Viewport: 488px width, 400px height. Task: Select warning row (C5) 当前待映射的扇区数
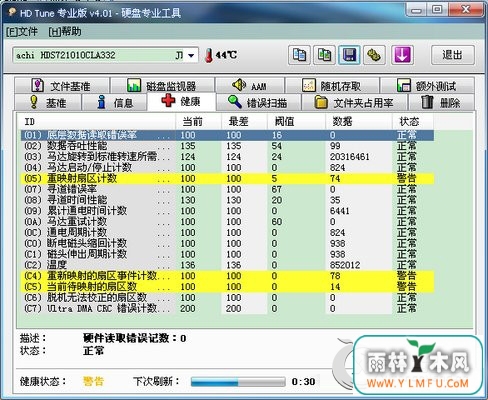click(227, 287)
